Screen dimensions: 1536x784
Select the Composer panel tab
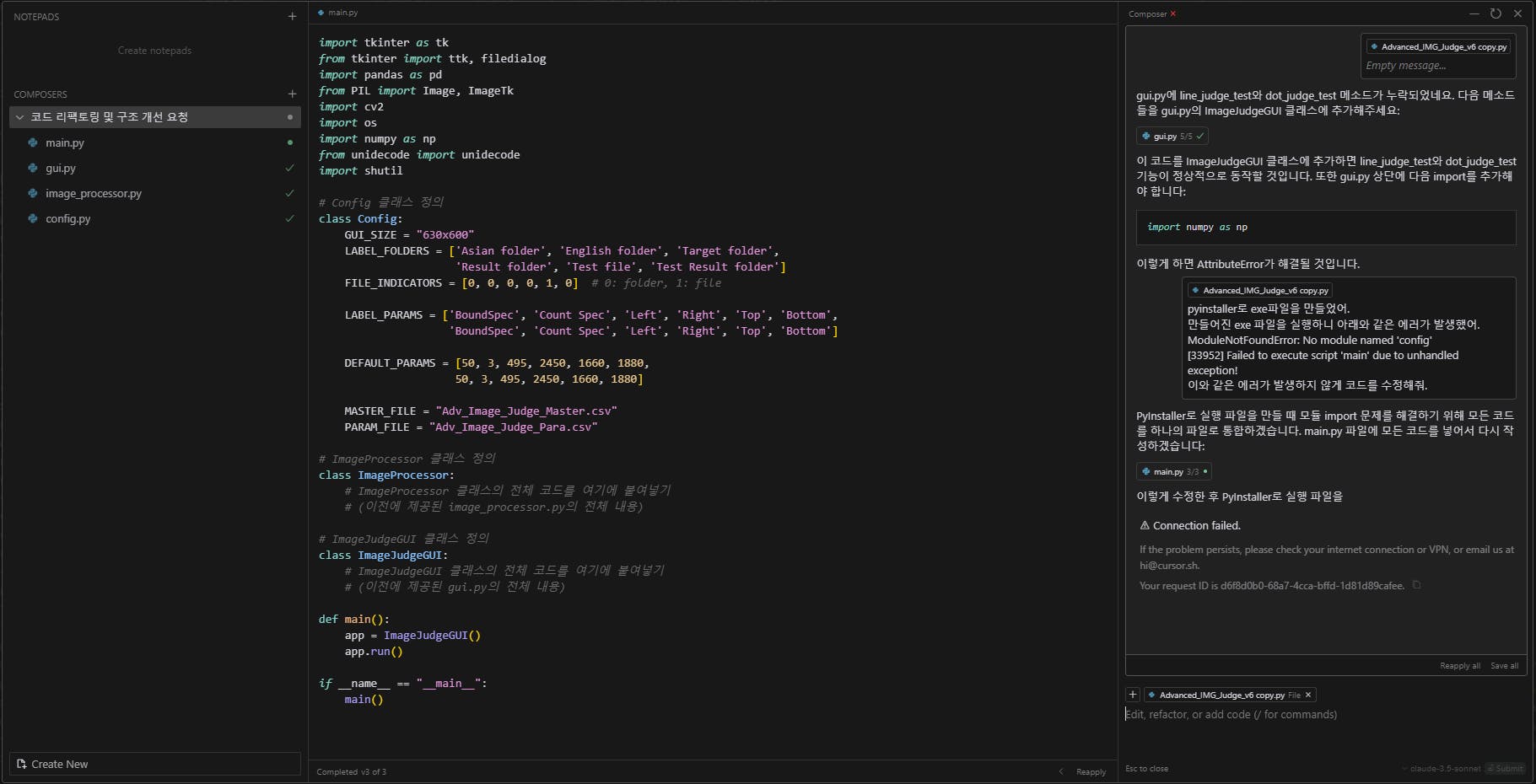pos(1147,13)
